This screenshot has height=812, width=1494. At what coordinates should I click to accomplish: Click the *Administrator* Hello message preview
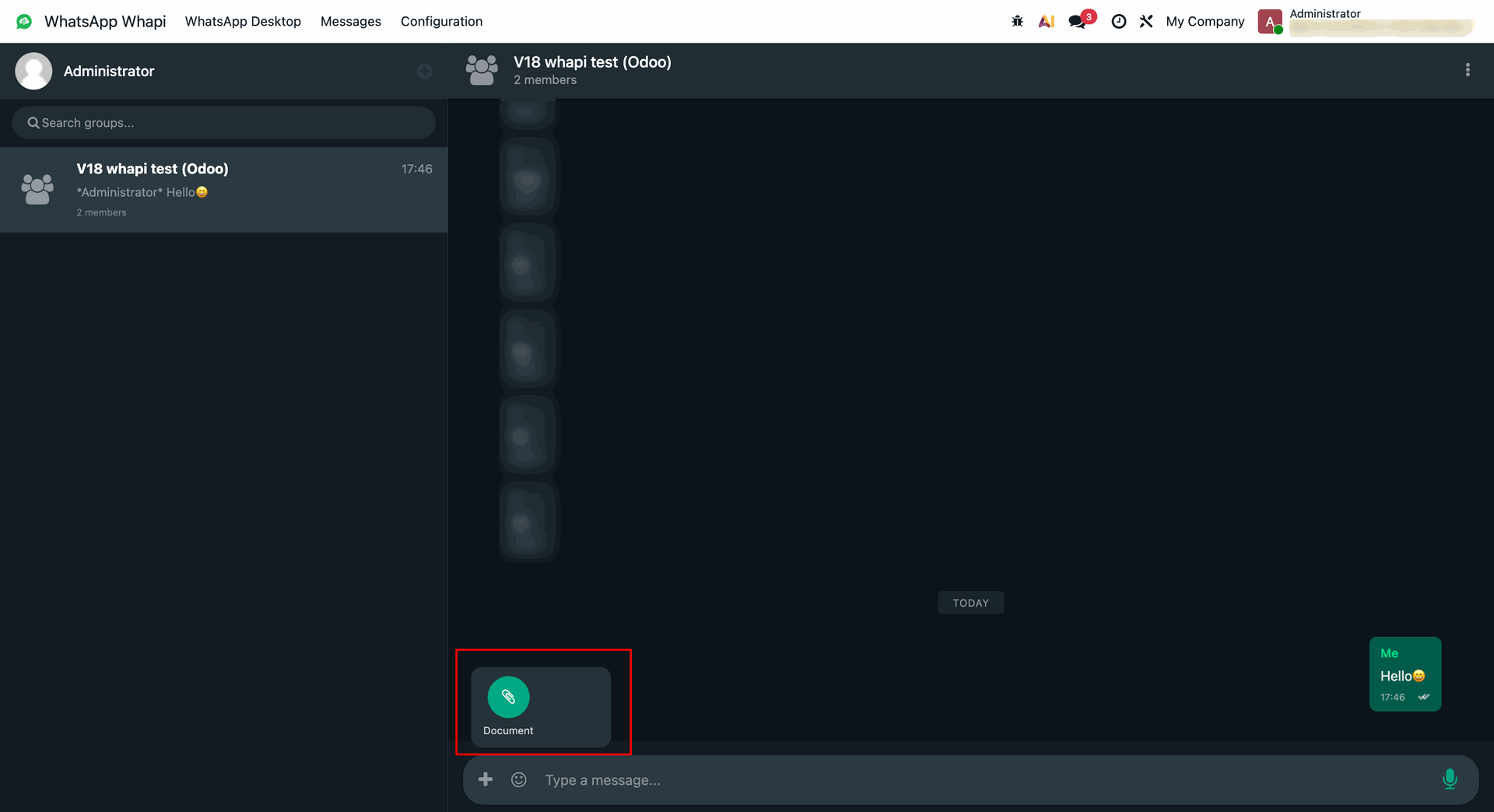(x=142, y=192)
